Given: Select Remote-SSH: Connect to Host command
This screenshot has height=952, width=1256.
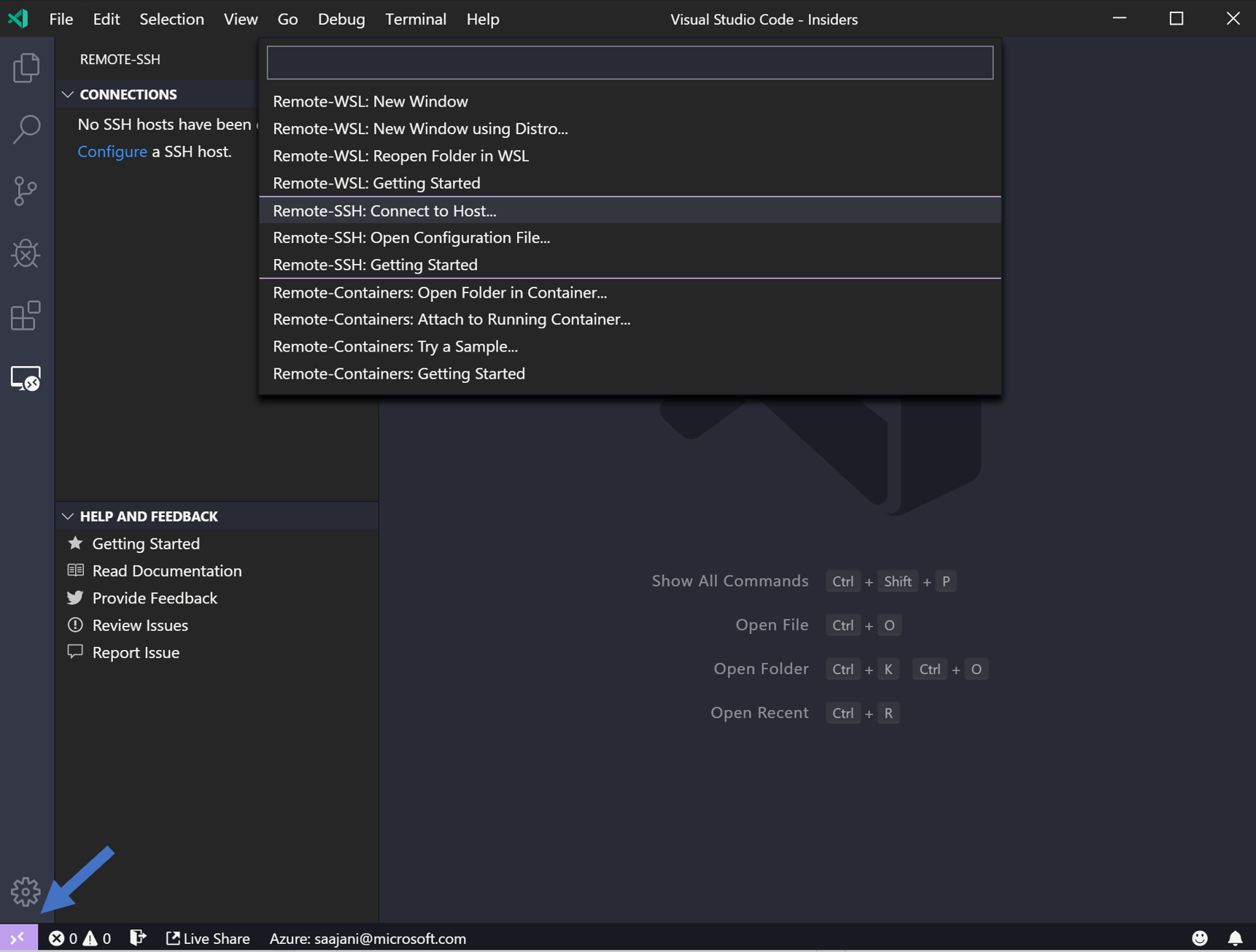Looking at the screenshot, I should pyautogui.click(x=384, y=210).
